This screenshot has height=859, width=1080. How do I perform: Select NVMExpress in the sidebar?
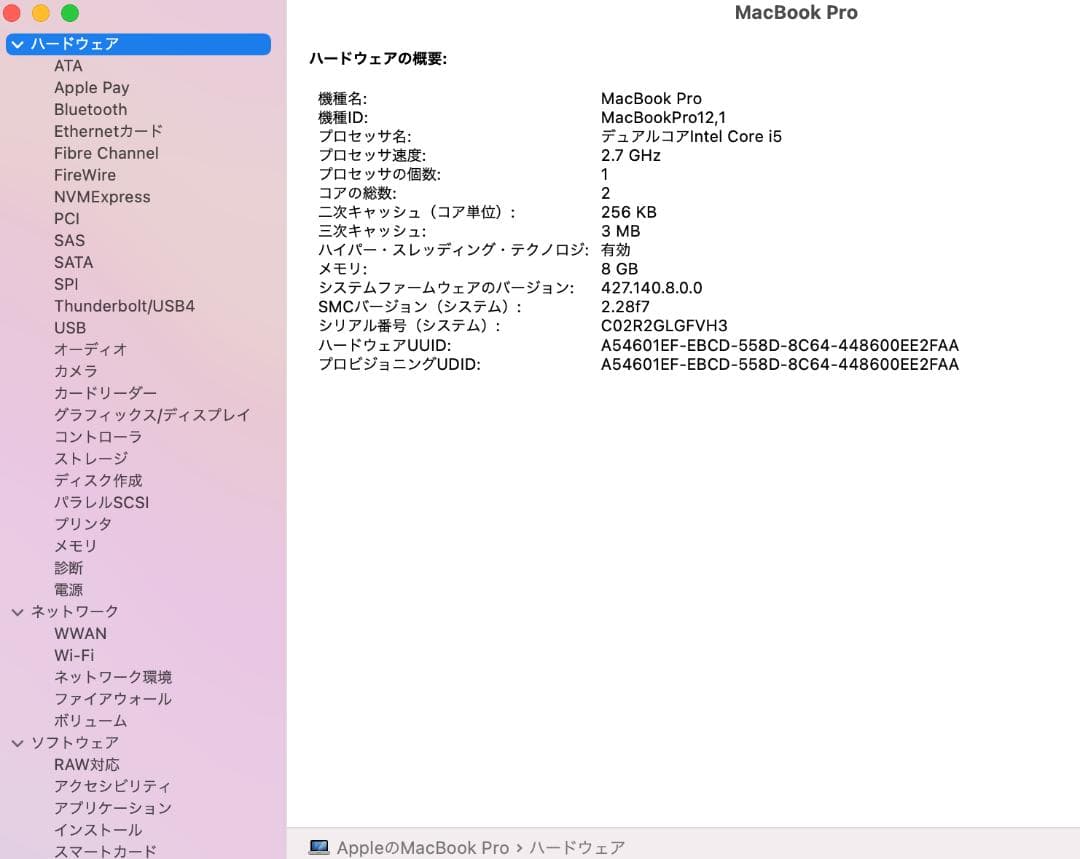pos(102,197)
